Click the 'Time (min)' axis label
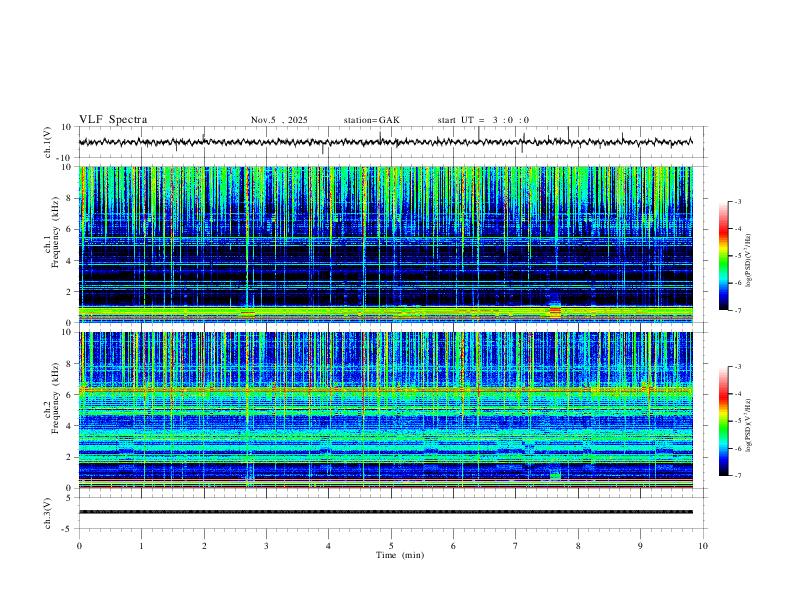 pyautogui.click(x=400, y=555)
